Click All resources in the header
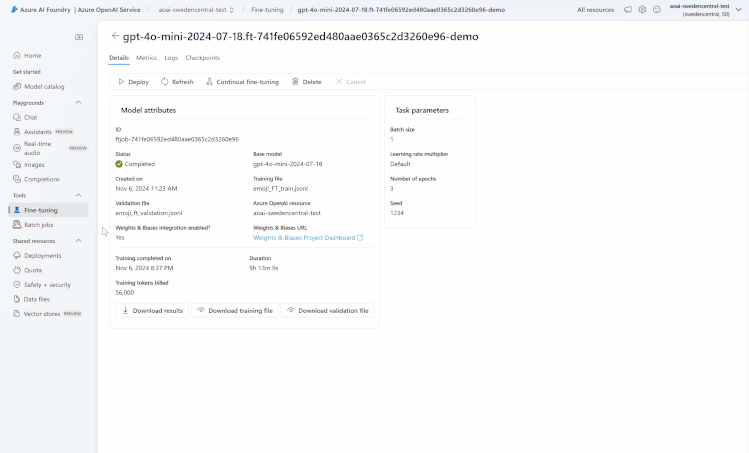Screen dimensions: 749x453 (x=596, y=10)
